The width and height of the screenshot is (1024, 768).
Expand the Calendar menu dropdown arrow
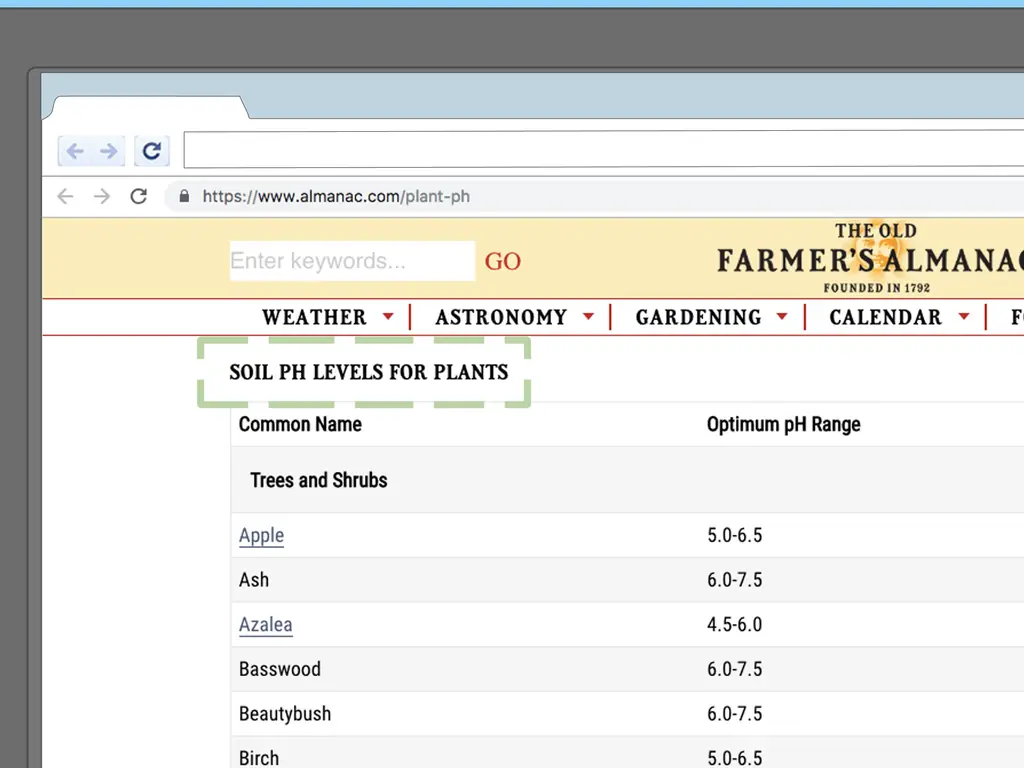(964, 318)
